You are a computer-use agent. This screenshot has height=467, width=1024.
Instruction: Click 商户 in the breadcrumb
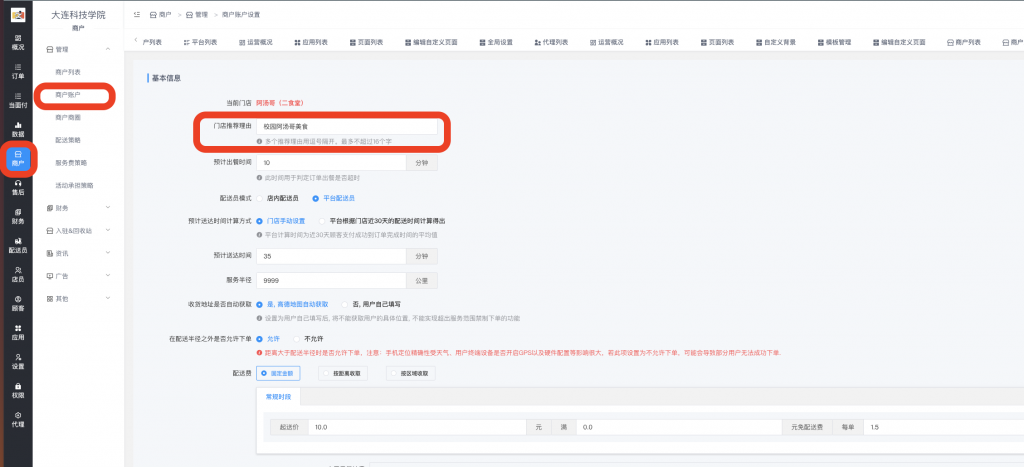click(x=160, y=14)
